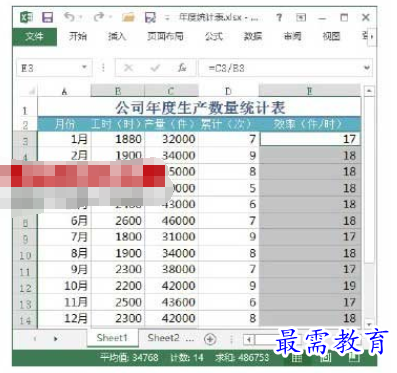The image size is (397, 373).
Task: Show more ribbon tabs via right arrow
Action: 372,36
